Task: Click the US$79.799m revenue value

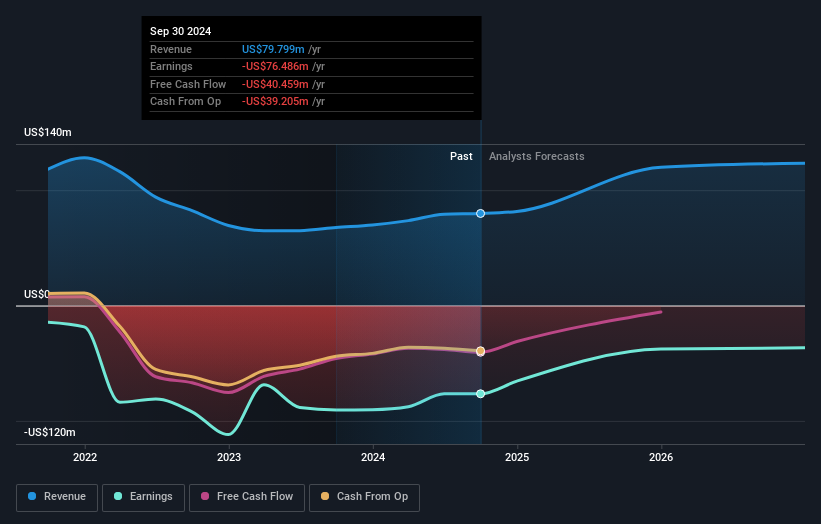Action: [273, 49]
